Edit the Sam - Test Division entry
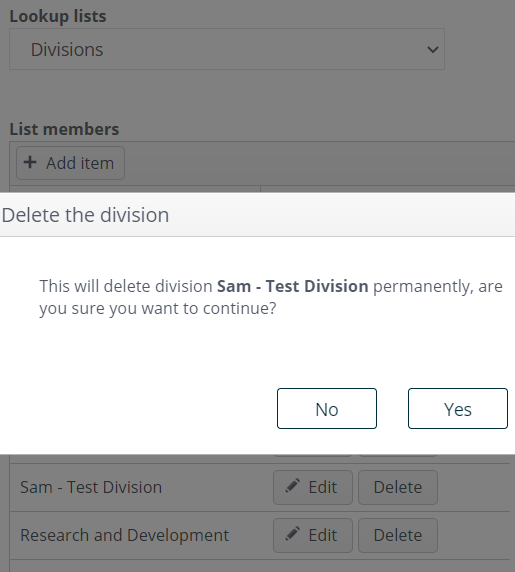The height and width of the screenshot is (572, 515). 313,487
